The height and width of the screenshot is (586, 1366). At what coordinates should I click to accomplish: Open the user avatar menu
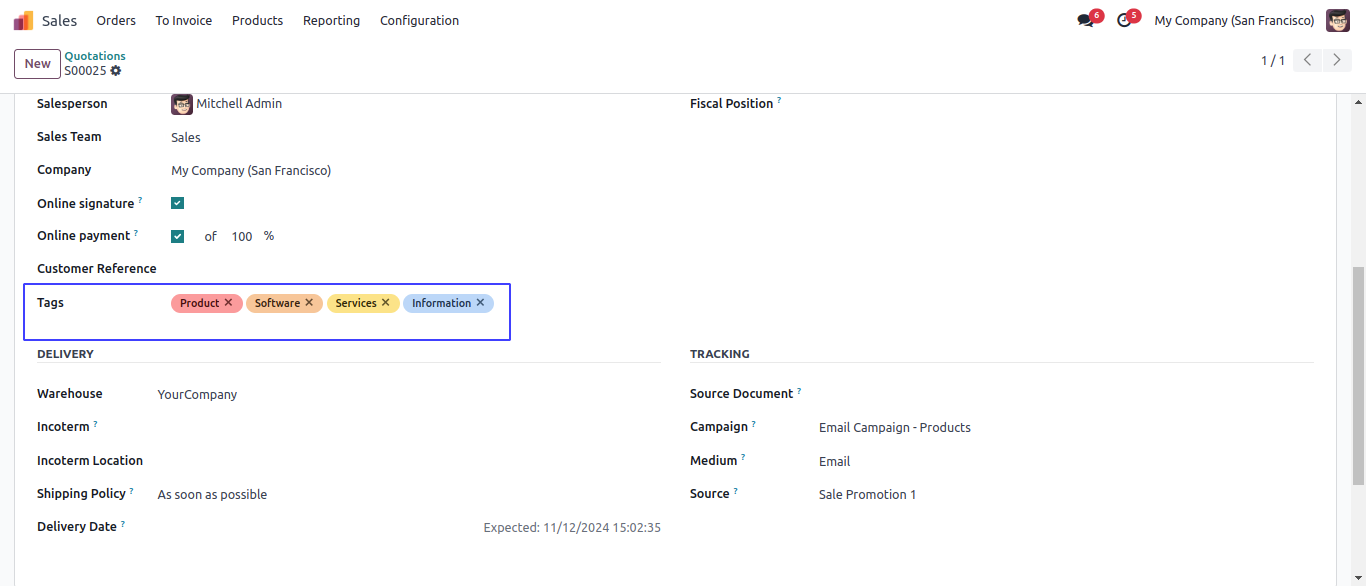[x=1337, y=21]
